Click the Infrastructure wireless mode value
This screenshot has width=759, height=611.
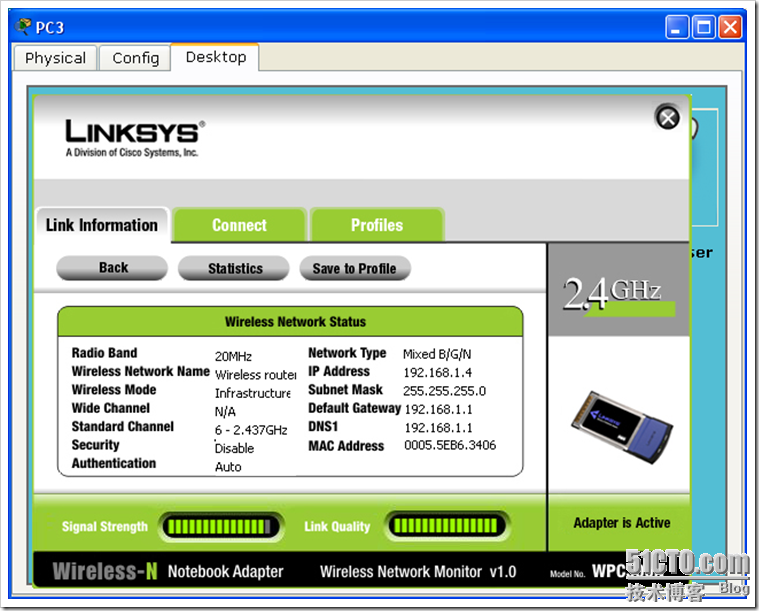tap(253, 393)
